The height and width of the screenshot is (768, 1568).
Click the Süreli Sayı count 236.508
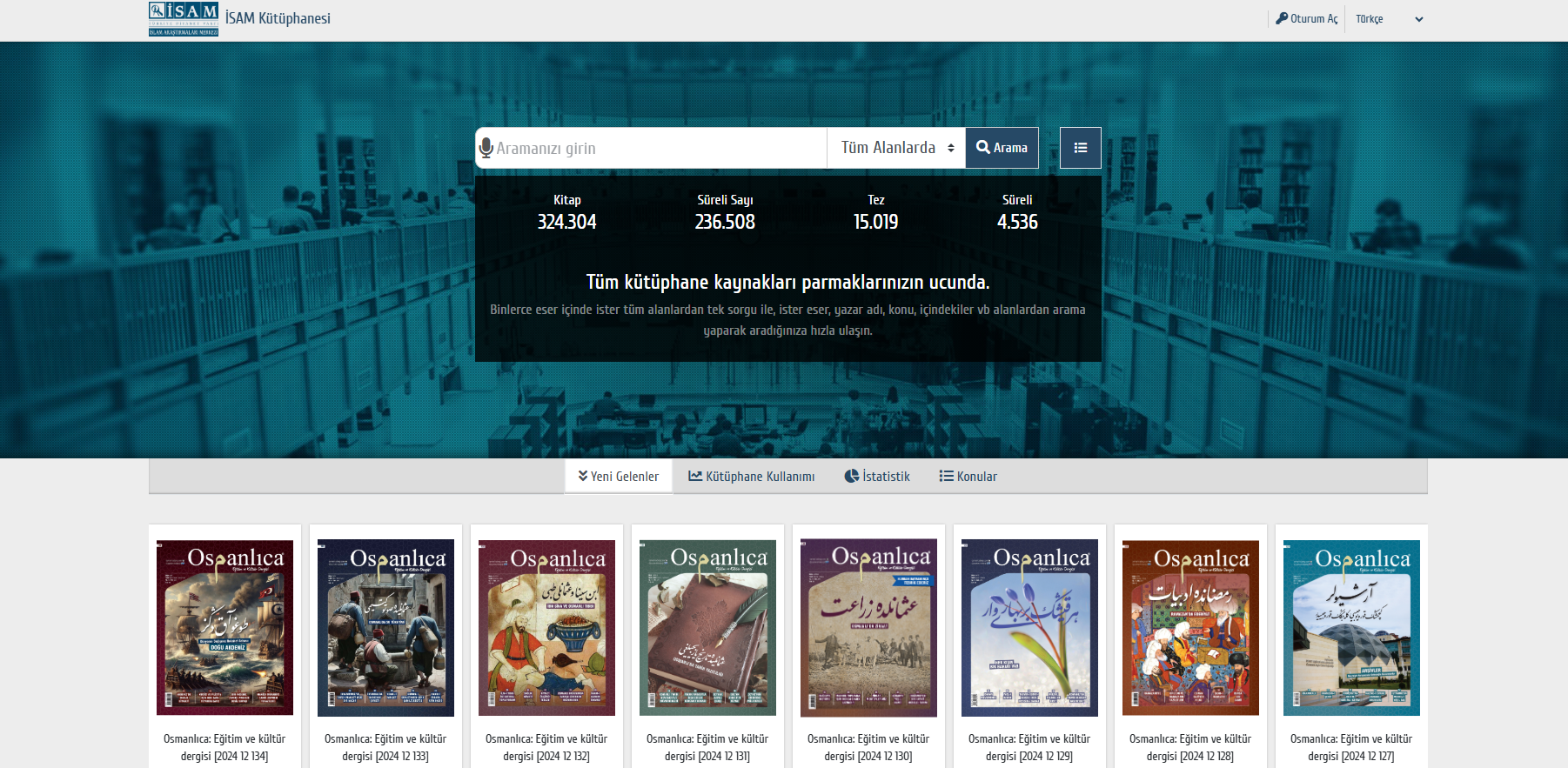[725, 222]
